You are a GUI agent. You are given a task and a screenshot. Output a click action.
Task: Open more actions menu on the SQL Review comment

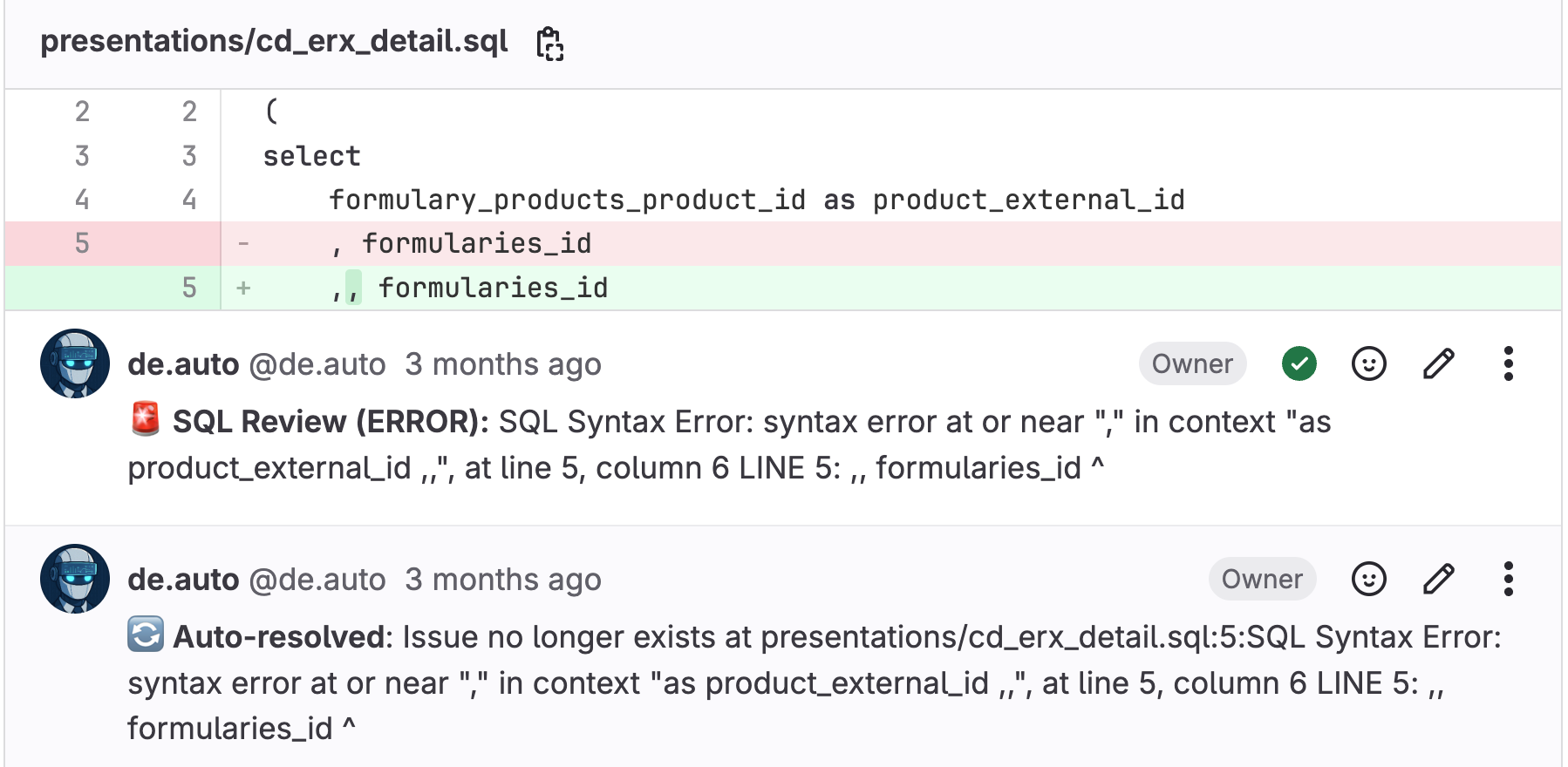click(x=1508, y=363)
